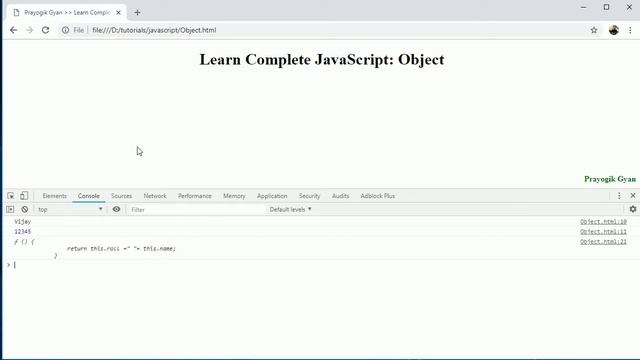Open the Sources tab

122,196
